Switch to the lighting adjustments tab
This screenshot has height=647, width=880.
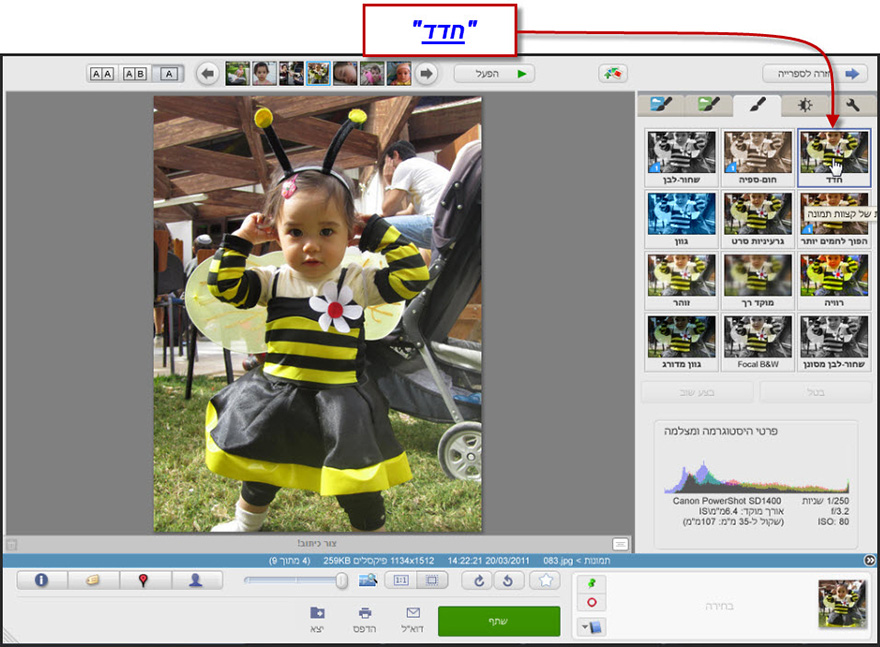point(805,102)
